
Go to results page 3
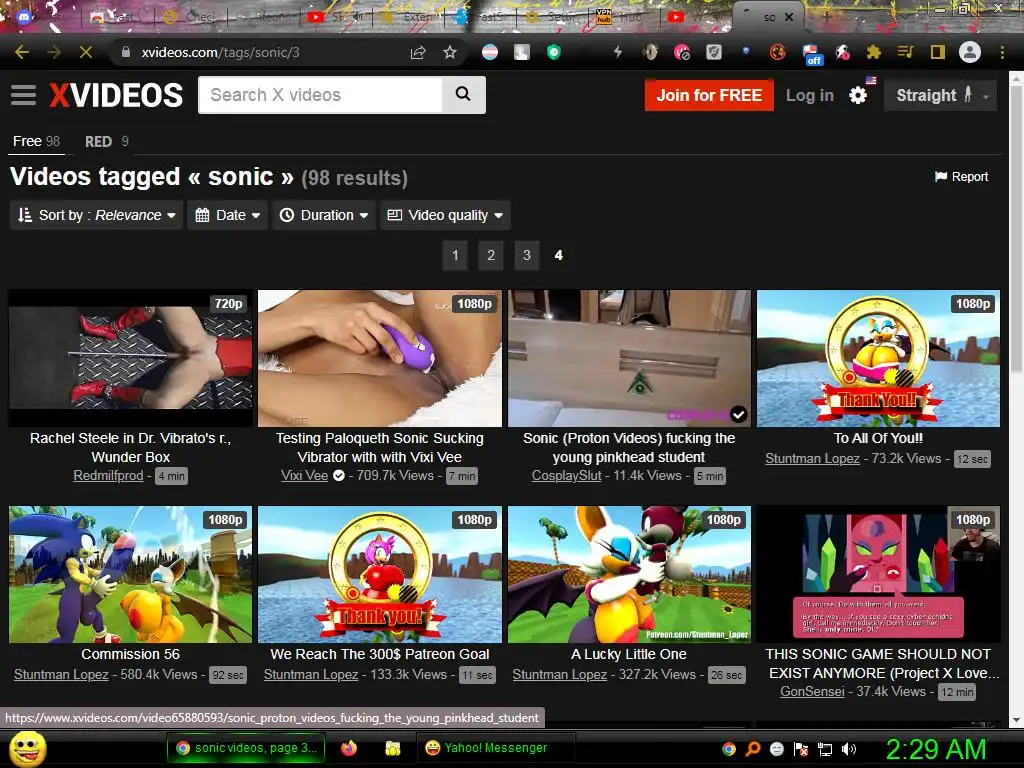click(x=527, y=255)
